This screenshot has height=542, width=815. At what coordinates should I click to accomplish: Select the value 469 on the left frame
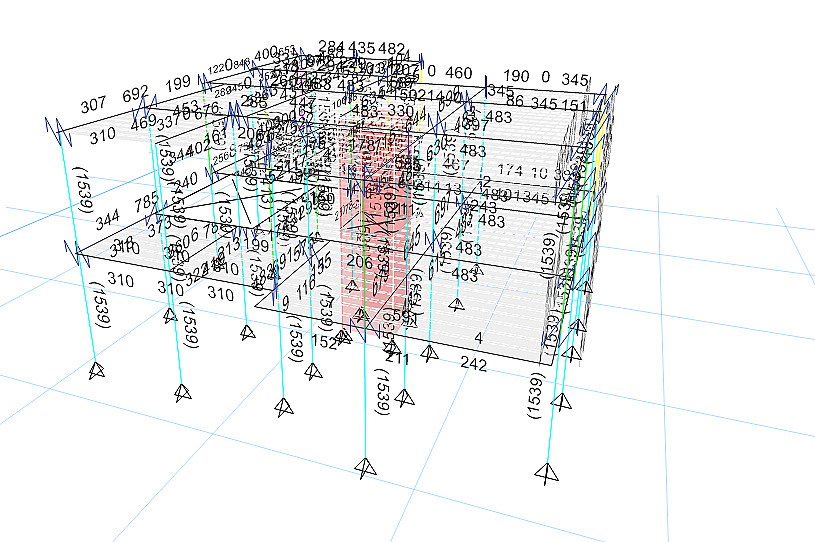143,123
